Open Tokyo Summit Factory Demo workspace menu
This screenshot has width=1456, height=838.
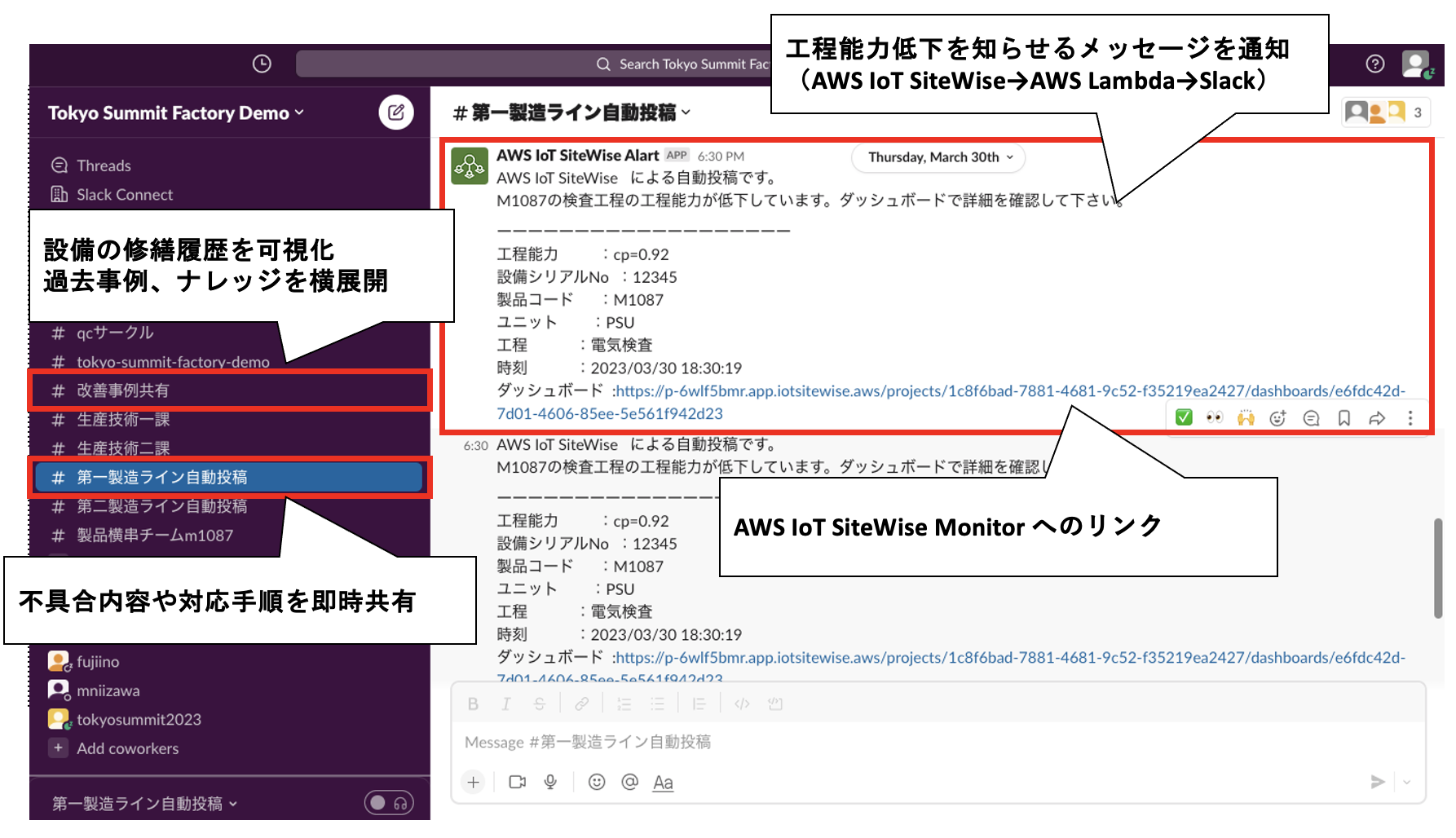[176, 112]
